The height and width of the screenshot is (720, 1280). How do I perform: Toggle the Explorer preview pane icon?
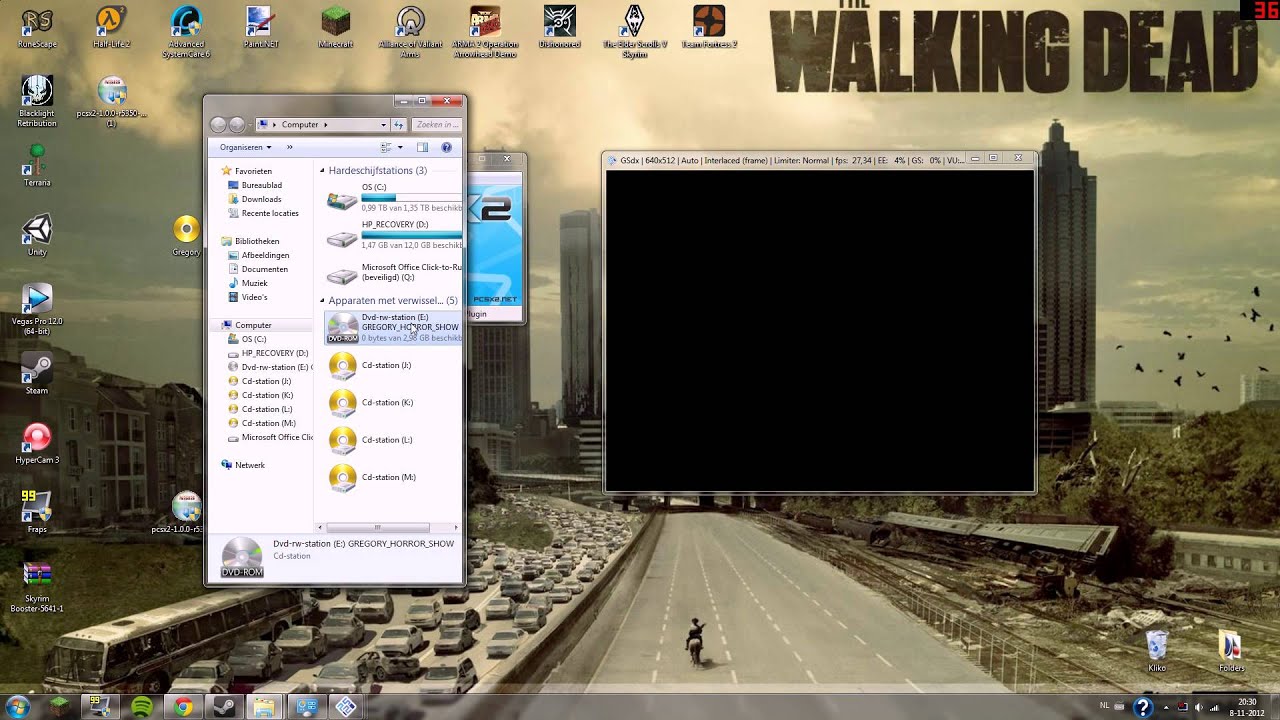tap(422, 147)
